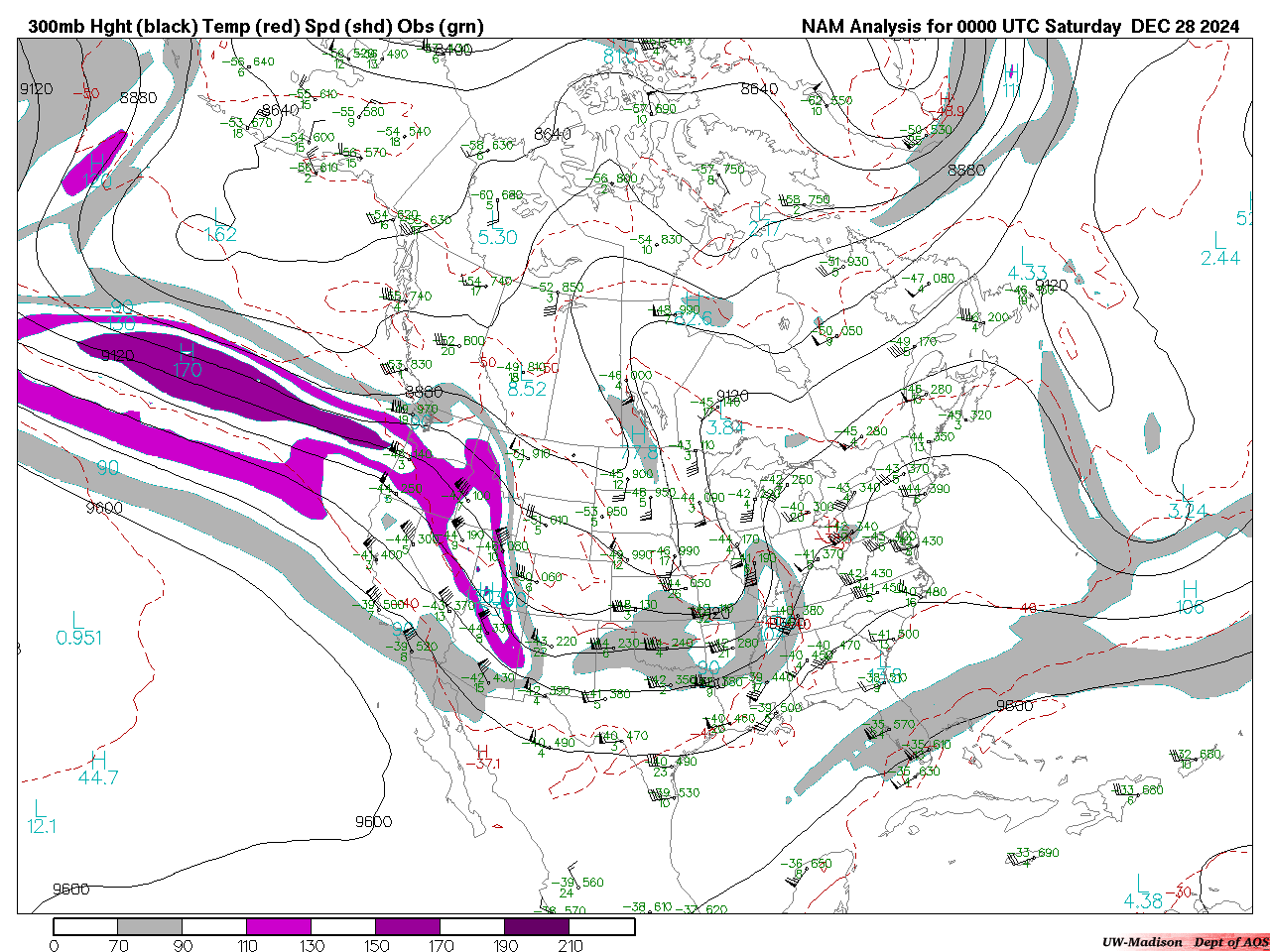
Task: Click the UW-Madison Dept of AOS credit
Action: [x=1184, y=942]
